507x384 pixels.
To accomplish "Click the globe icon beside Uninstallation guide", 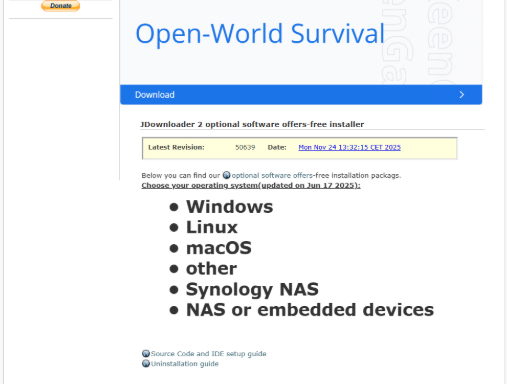I will [146, 363].
